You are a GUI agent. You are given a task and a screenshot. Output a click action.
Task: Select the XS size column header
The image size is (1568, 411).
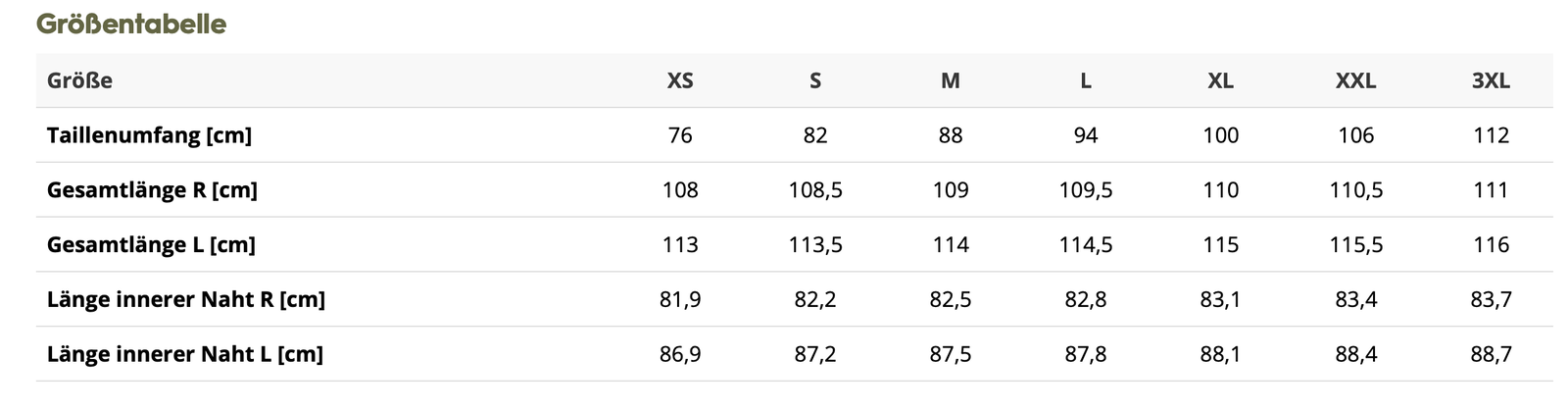(x=680, y=80)
